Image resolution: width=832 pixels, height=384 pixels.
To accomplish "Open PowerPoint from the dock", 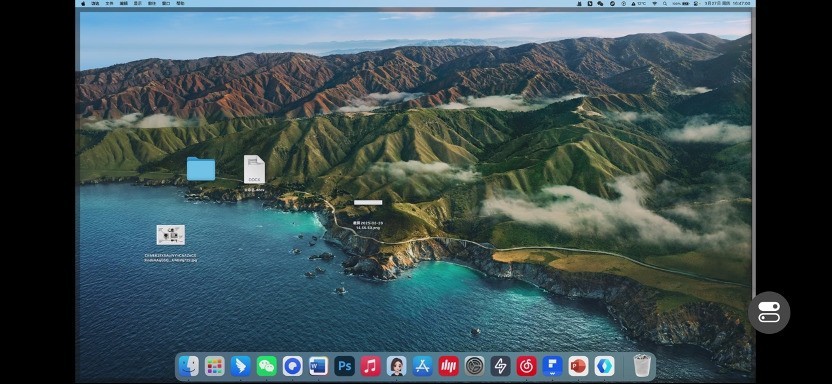I will (578, 366).
